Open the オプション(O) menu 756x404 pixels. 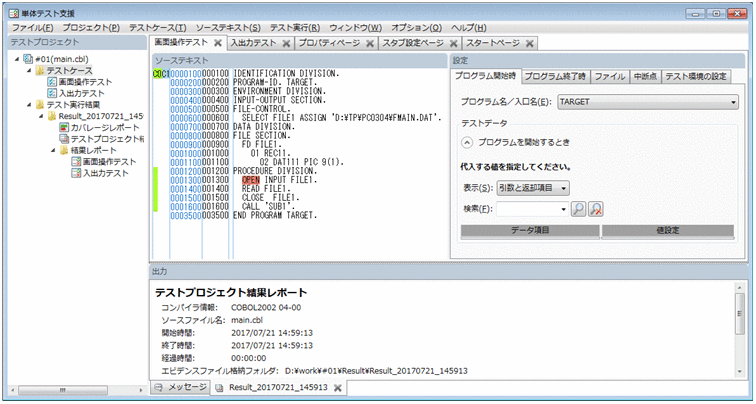coord(417,28)
